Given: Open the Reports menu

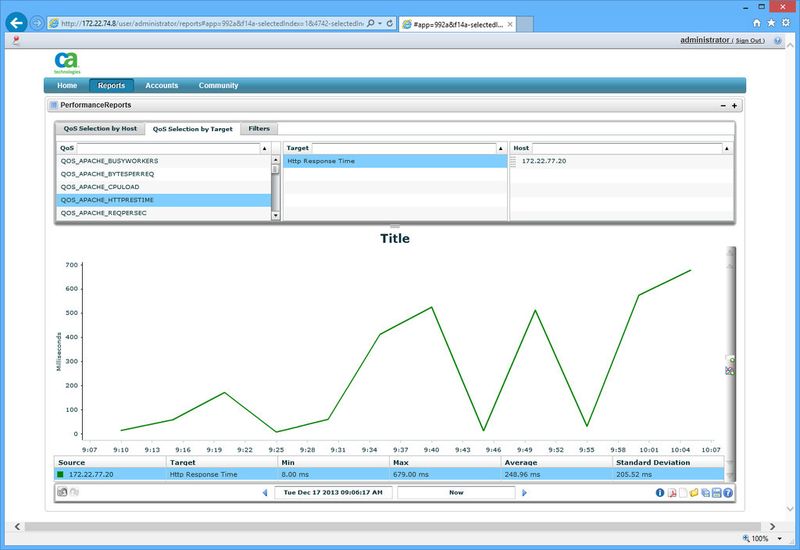Looking at the screenshot, I should coord(111,86).
